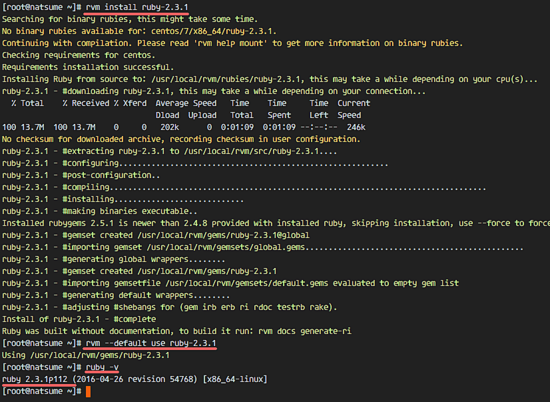Click the 'Installed rubygems 2.5.1 is newer' line

tap(276, 223)
